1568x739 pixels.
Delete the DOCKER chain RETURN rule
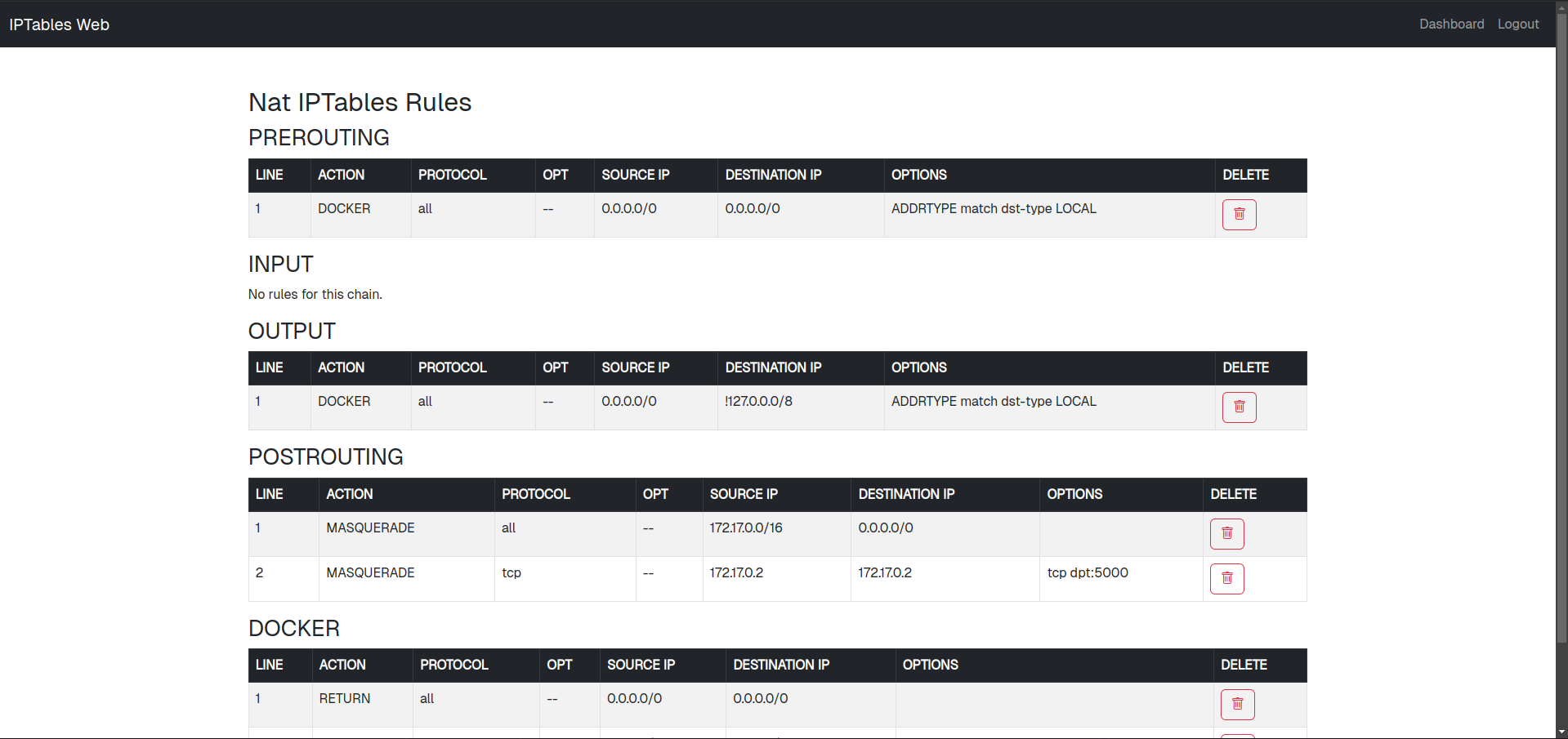coord(1237,705)
